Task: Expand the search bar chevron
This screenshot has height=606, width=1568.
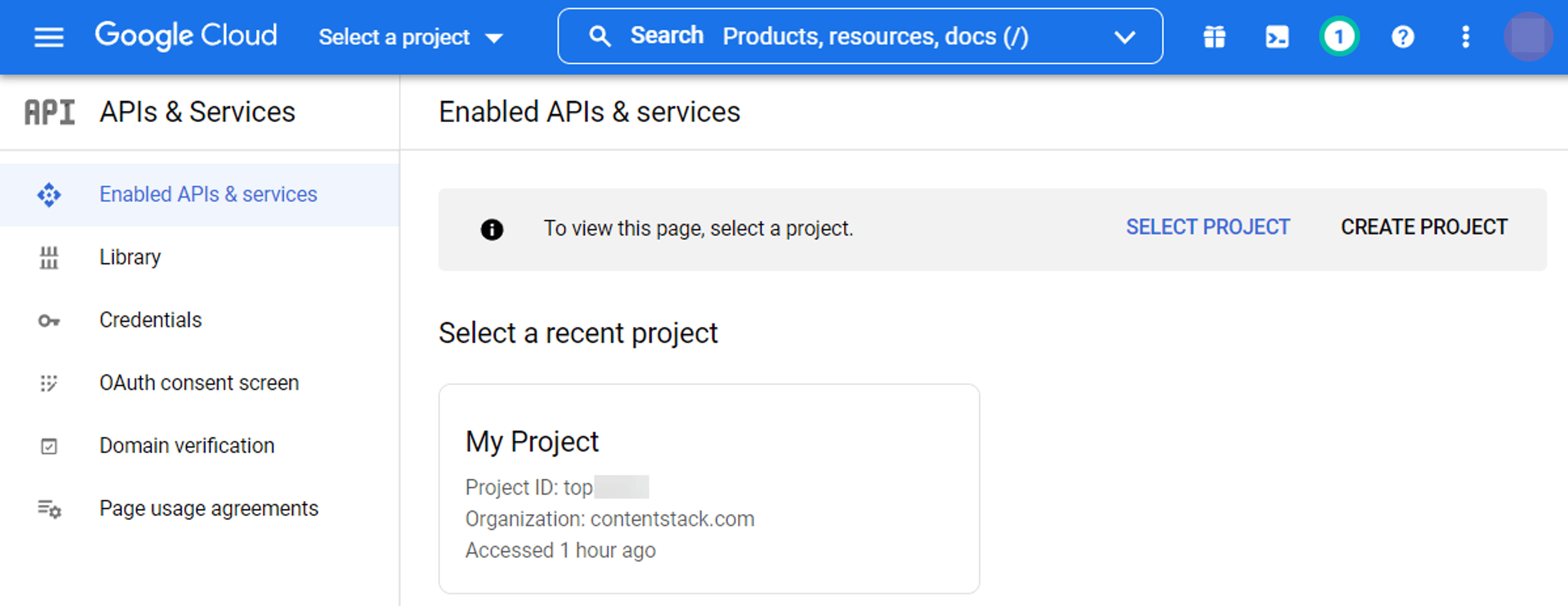Action: [1124, 37]
